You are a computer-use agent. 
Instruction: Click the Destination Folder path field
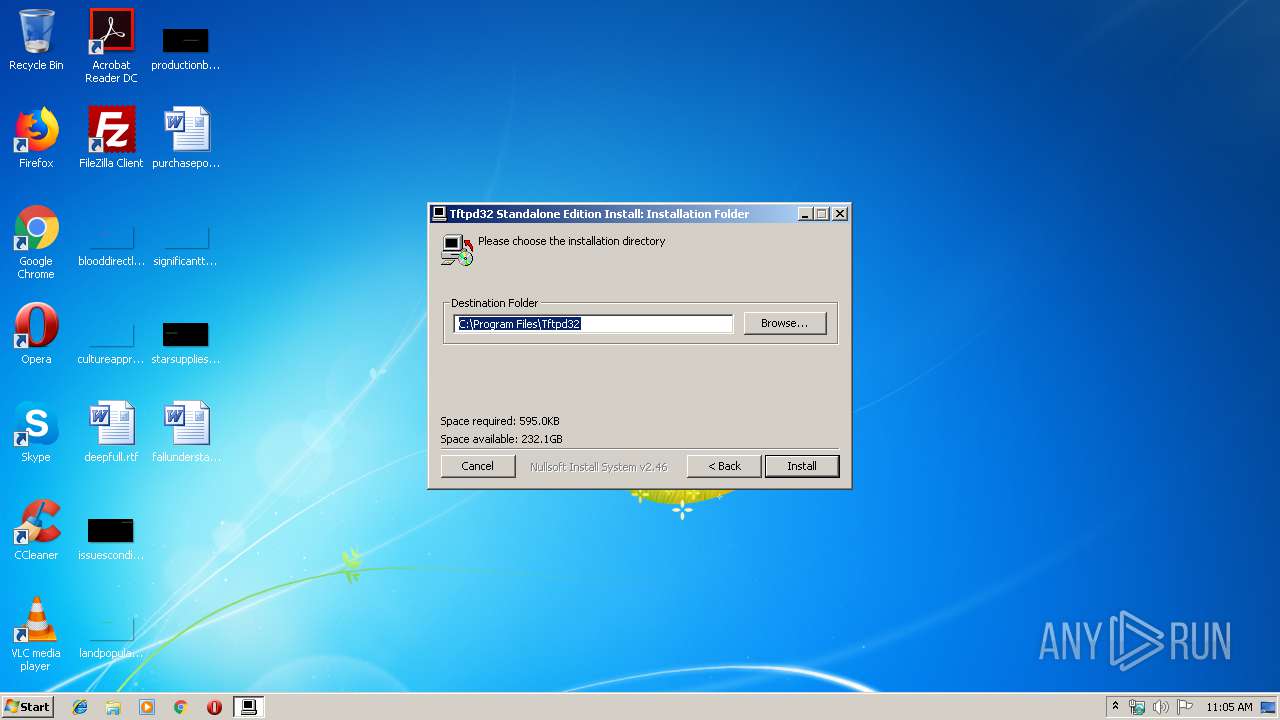click(594, 324)
